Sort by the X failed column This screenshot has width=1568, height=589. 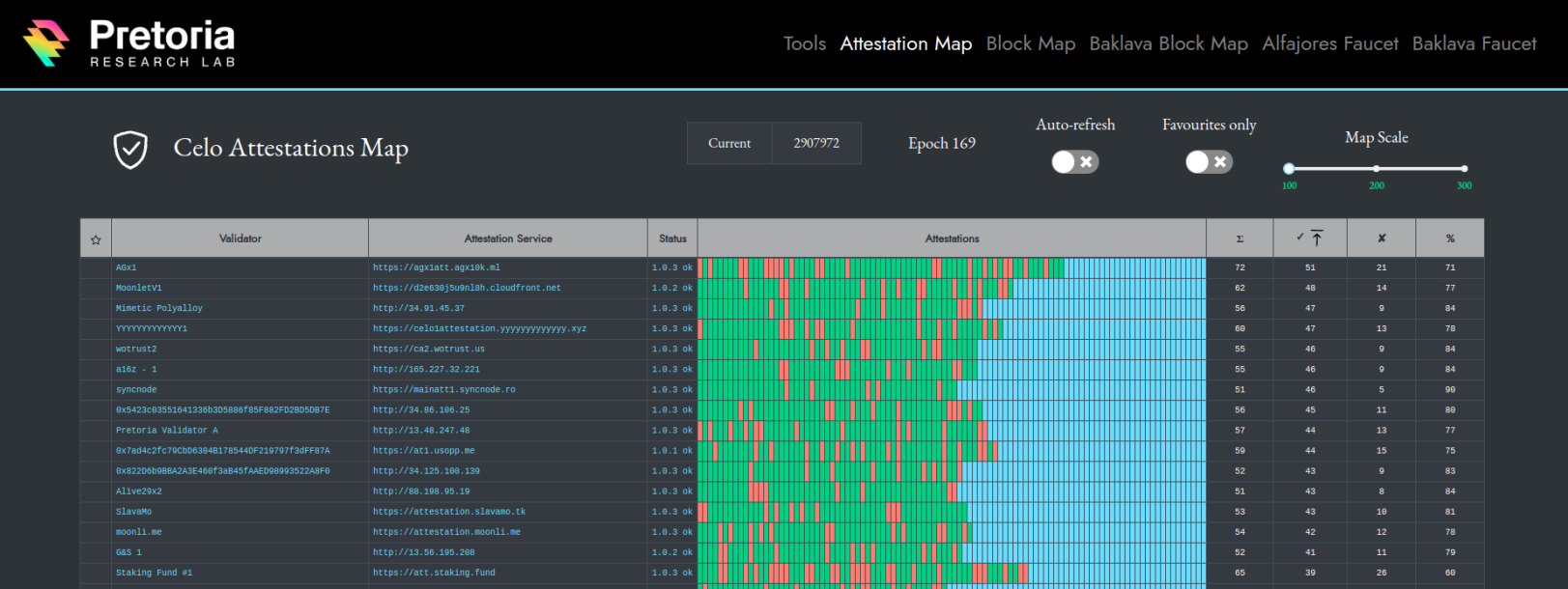tap(1382, 238)
